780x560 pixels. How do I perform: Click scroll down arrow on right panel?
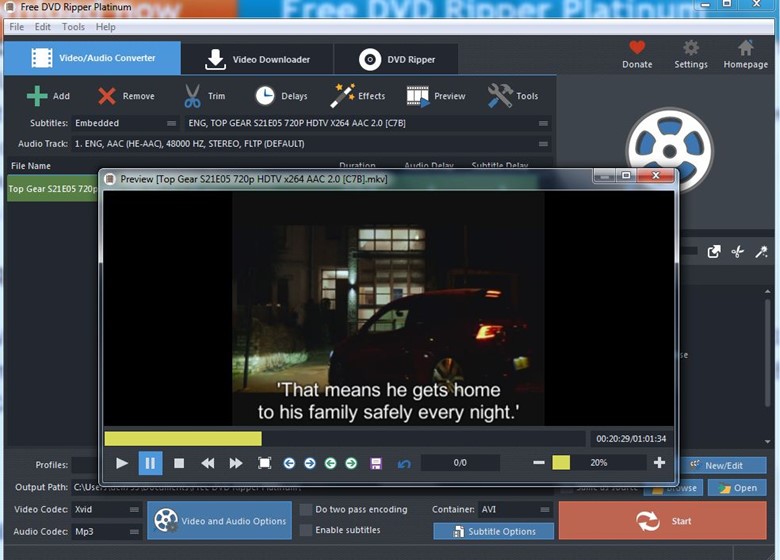click(x=768, y=442)
